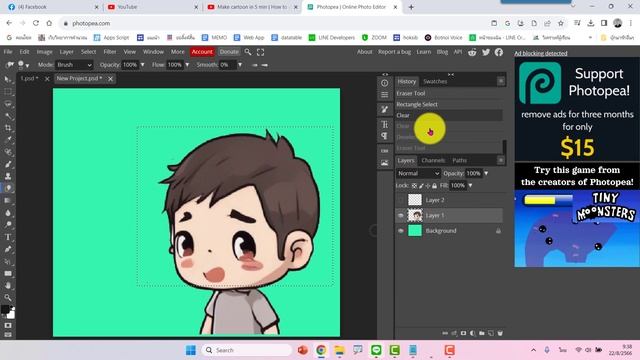Open the Character panel icon

384,124
